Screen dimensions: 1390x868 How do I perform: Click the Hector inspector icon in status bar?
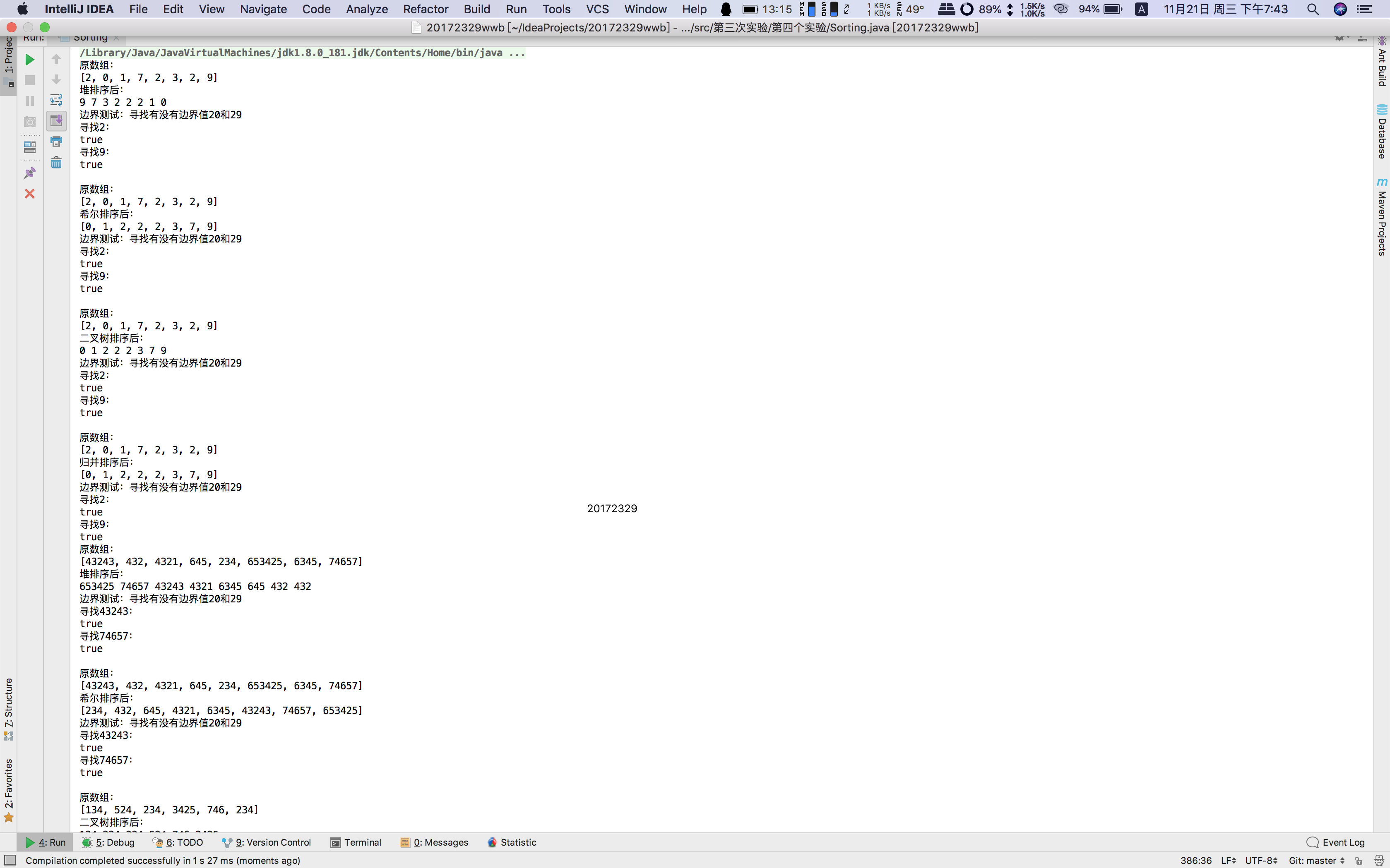[x=1378, y=861]
